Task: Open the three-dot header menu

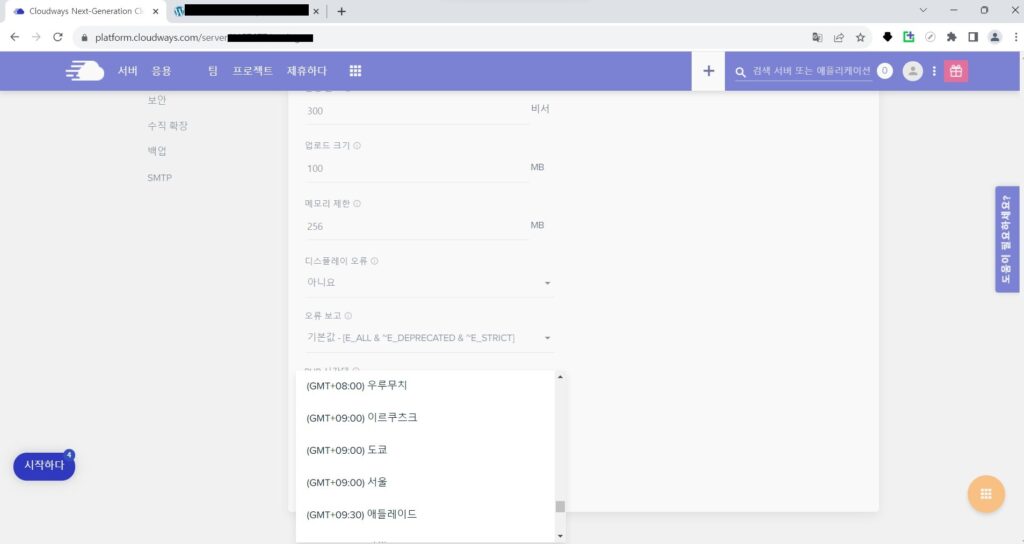Action: (x=934, y=71)
